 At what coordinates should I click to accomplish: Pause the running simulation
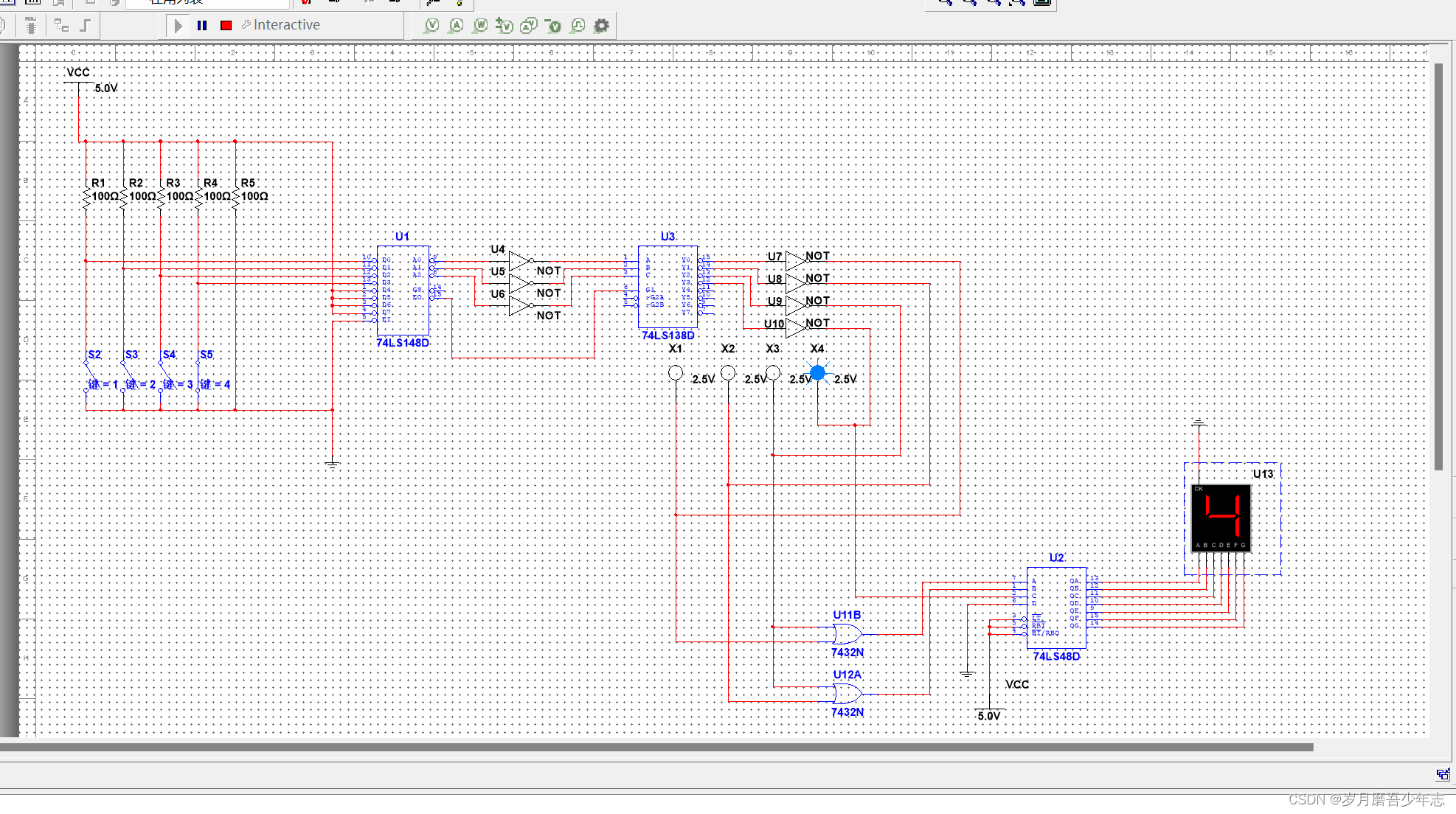[202, 26]
